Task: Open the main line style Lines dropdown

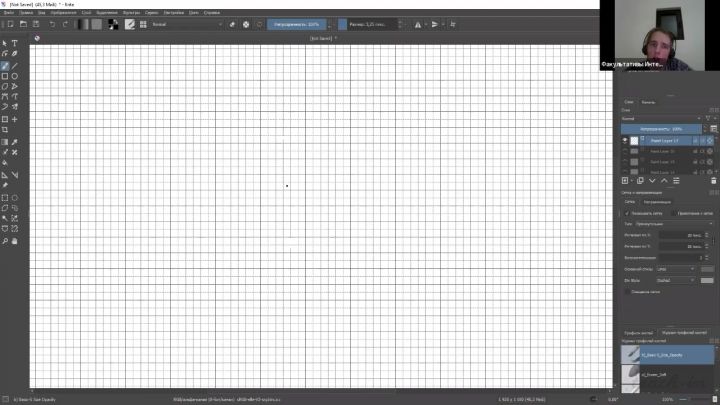Action: (x=676, y=268)
